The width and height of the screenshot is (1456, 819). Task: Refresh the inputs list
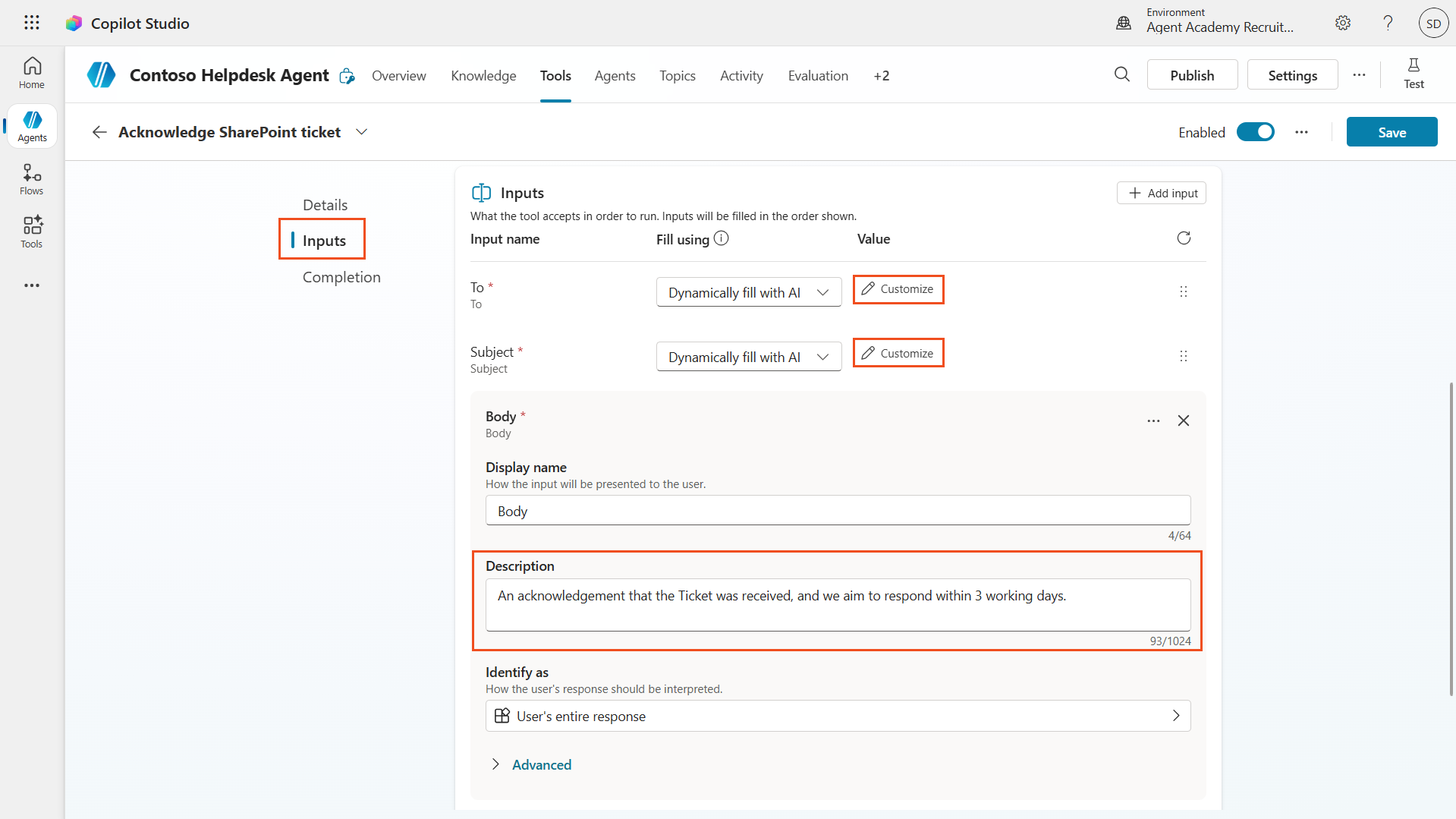[1184, 238]
